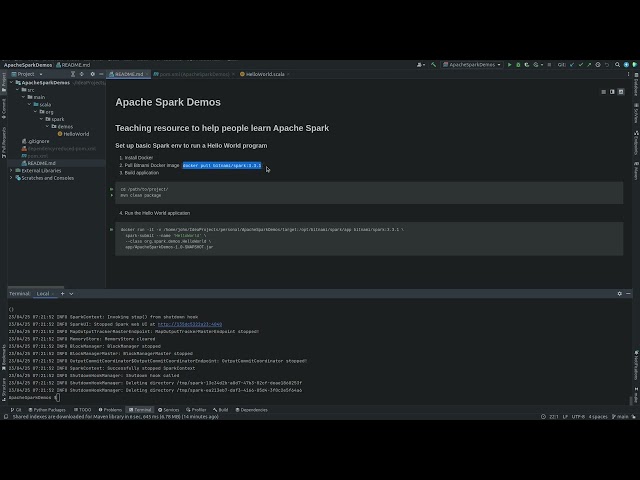Screen dimensions: 640x480
Task: Toggle Bookmarks tool window on left sidebar
Action: [4, 357]
